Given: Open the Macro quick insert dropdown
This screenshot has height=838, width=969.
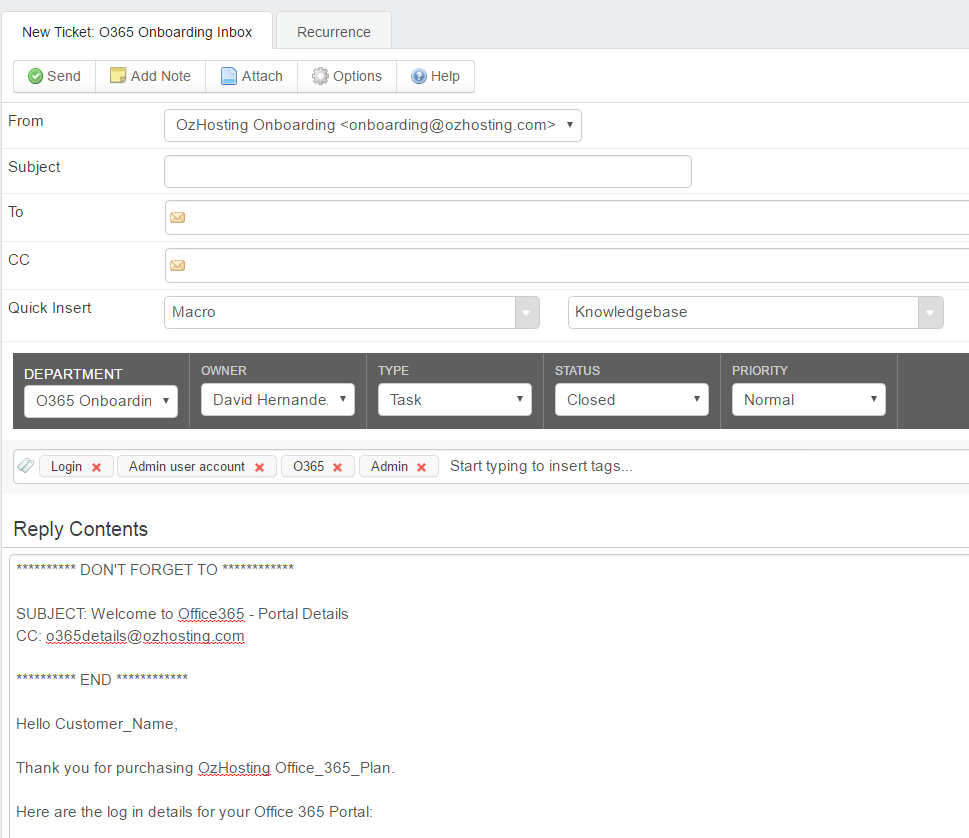Looking at the screenshot, I should tap(352, 312).
